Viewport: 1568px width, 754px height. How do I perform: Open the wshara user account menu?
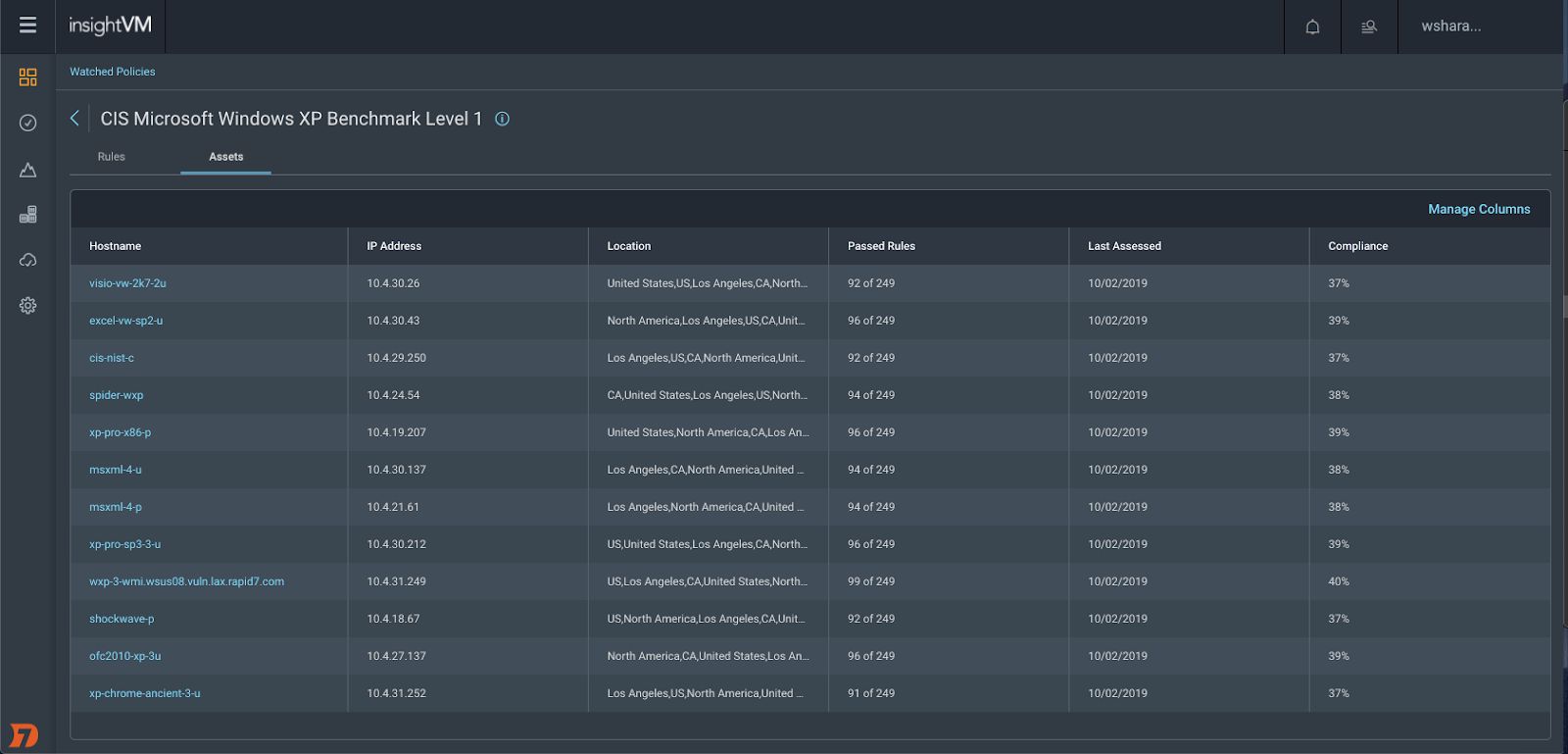[1450, 26]
